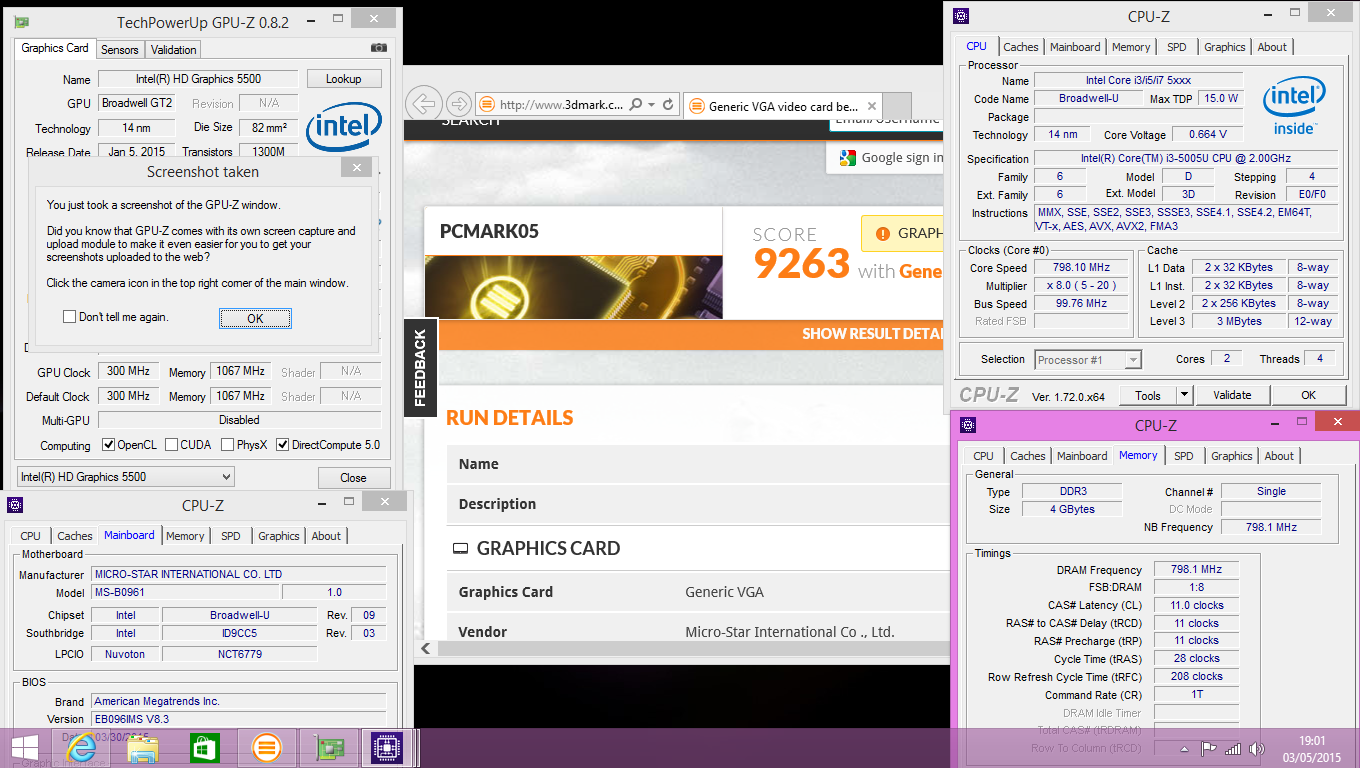Screen dimensions: 1360x768
Task: Click the Tools button in CPU-Z
Action: [x=1148, y=395]
